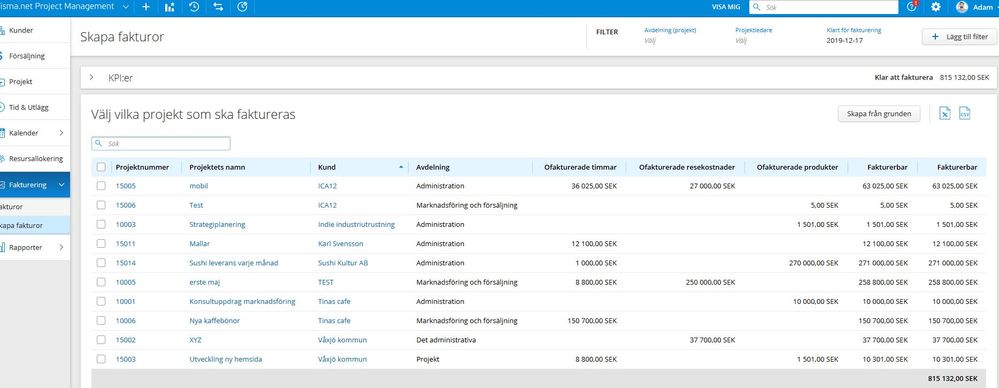Viewport: 999px width, 388px height.
Task: Click the Lägg till filter button
Action: [959, 37]
